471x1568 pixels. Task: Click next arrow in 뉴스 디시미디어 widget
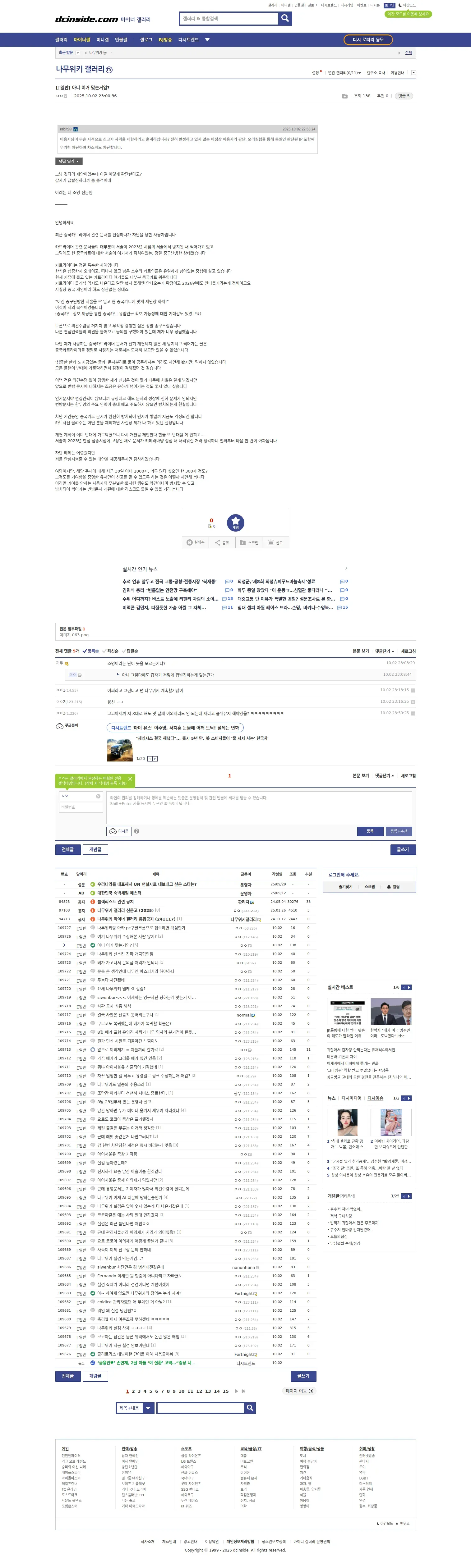coord(409,1098)
